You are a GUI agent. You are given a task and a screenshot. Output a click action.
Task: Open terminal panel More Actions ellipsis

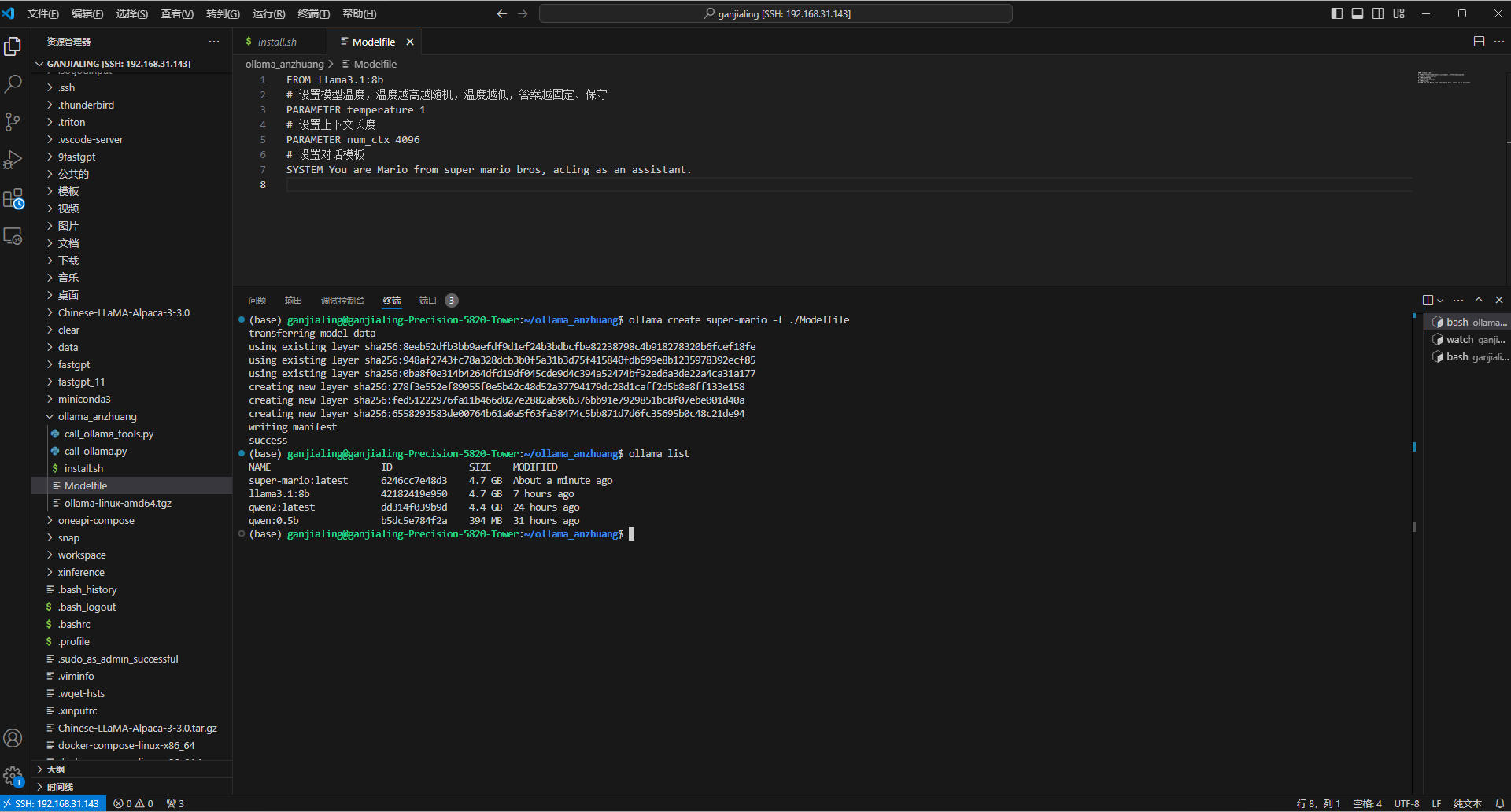point(1458,300)
